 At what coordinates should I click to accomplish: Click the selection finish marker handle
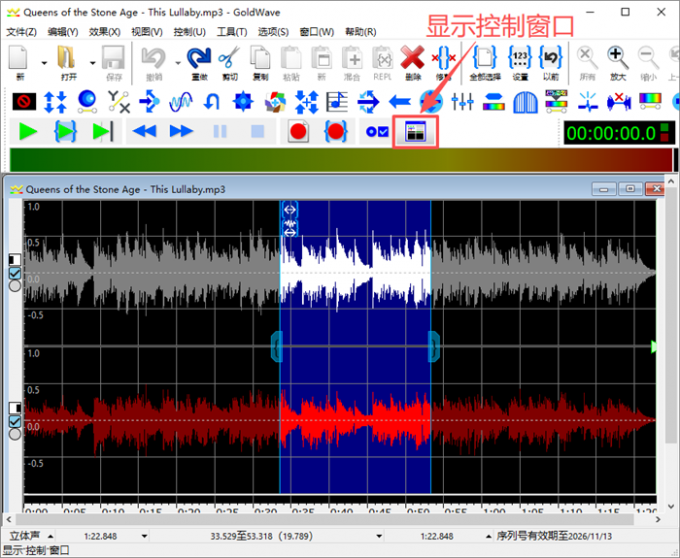(434, 346)
